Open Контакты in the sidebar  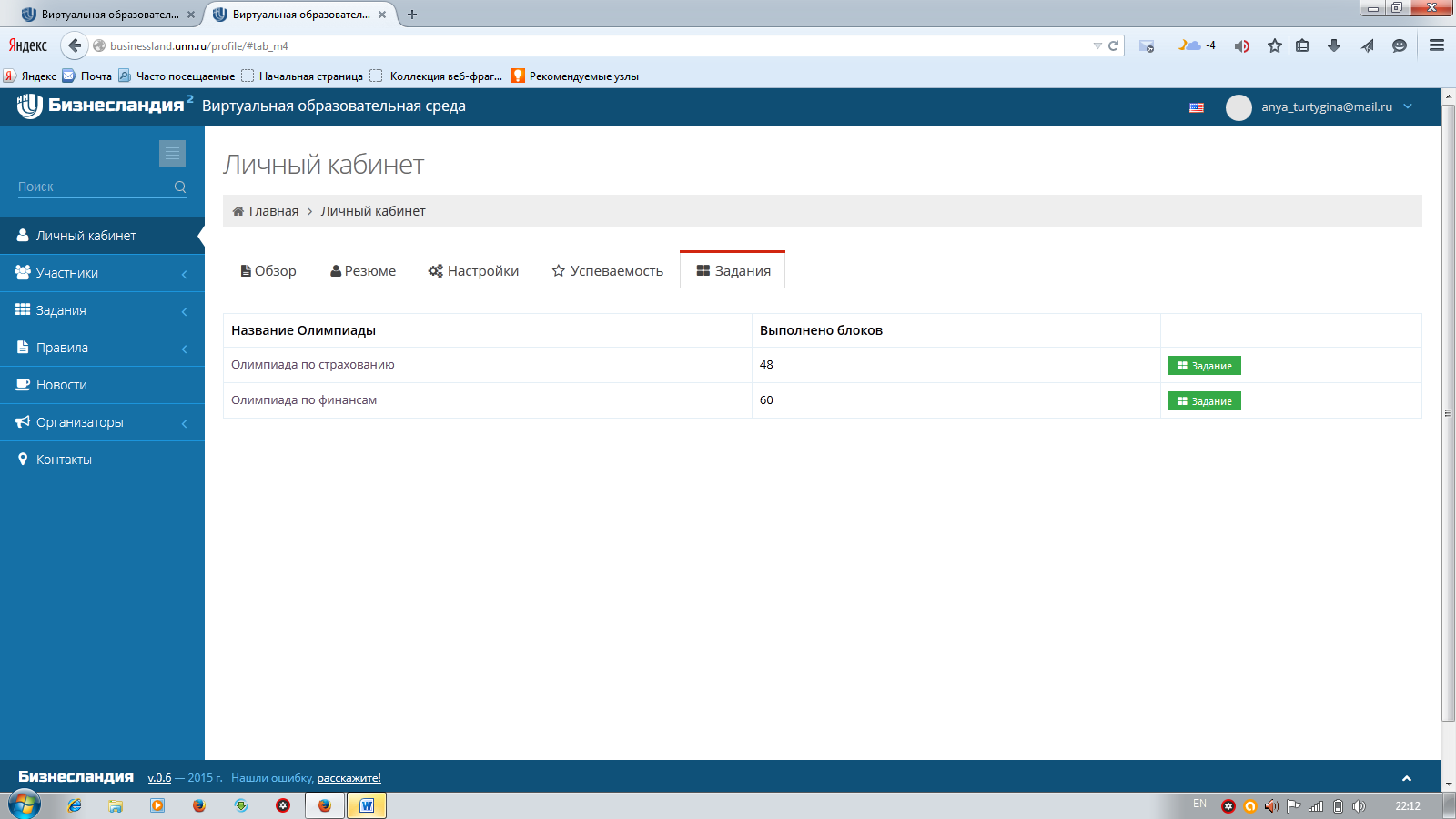click(102, 460)
